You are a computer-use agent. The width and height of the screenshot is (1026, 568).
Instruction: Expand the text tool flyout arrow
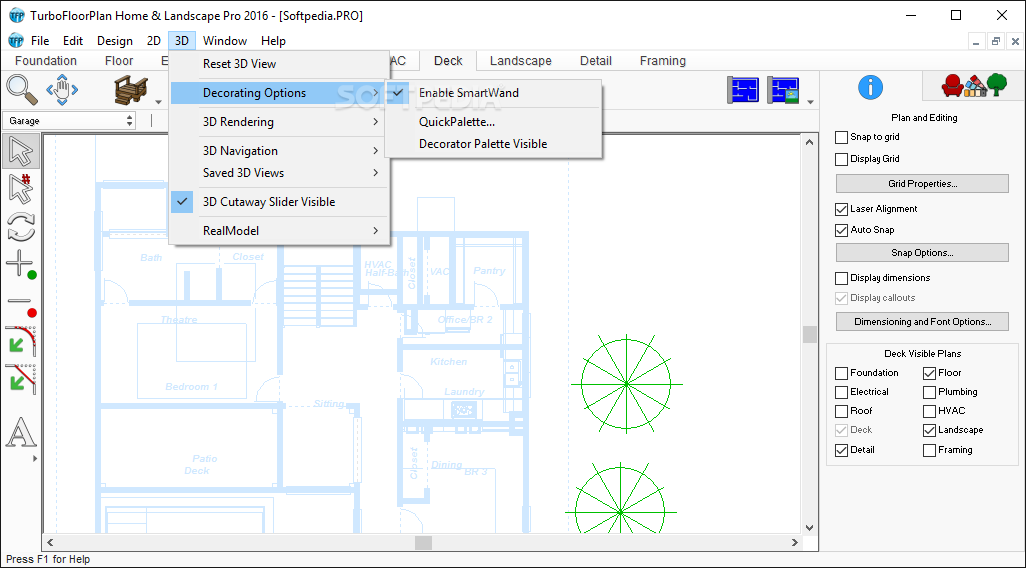pyautogui.click(x=35, y=458)
